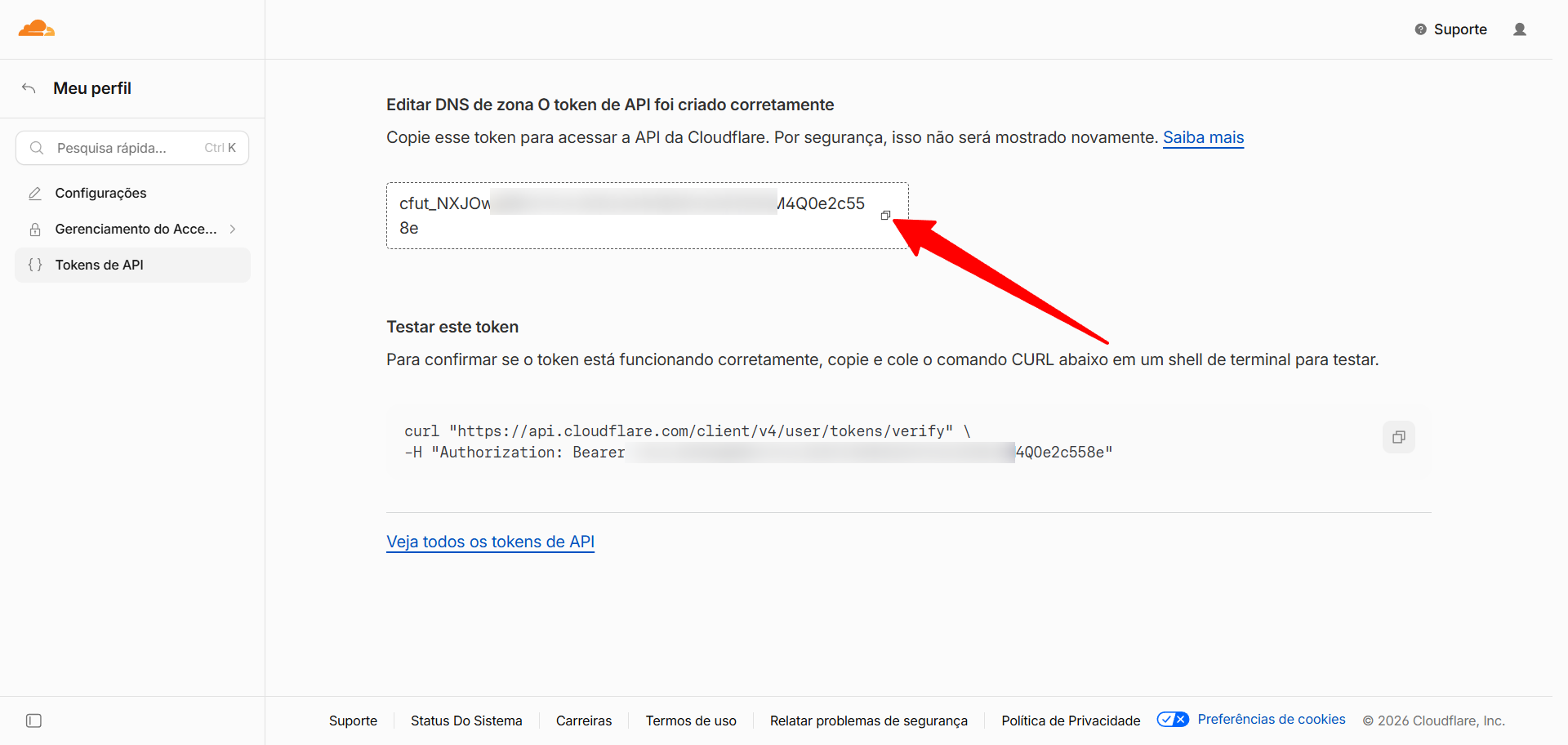Expand Gerenciamento do Acesso chevron

(233, 230)
